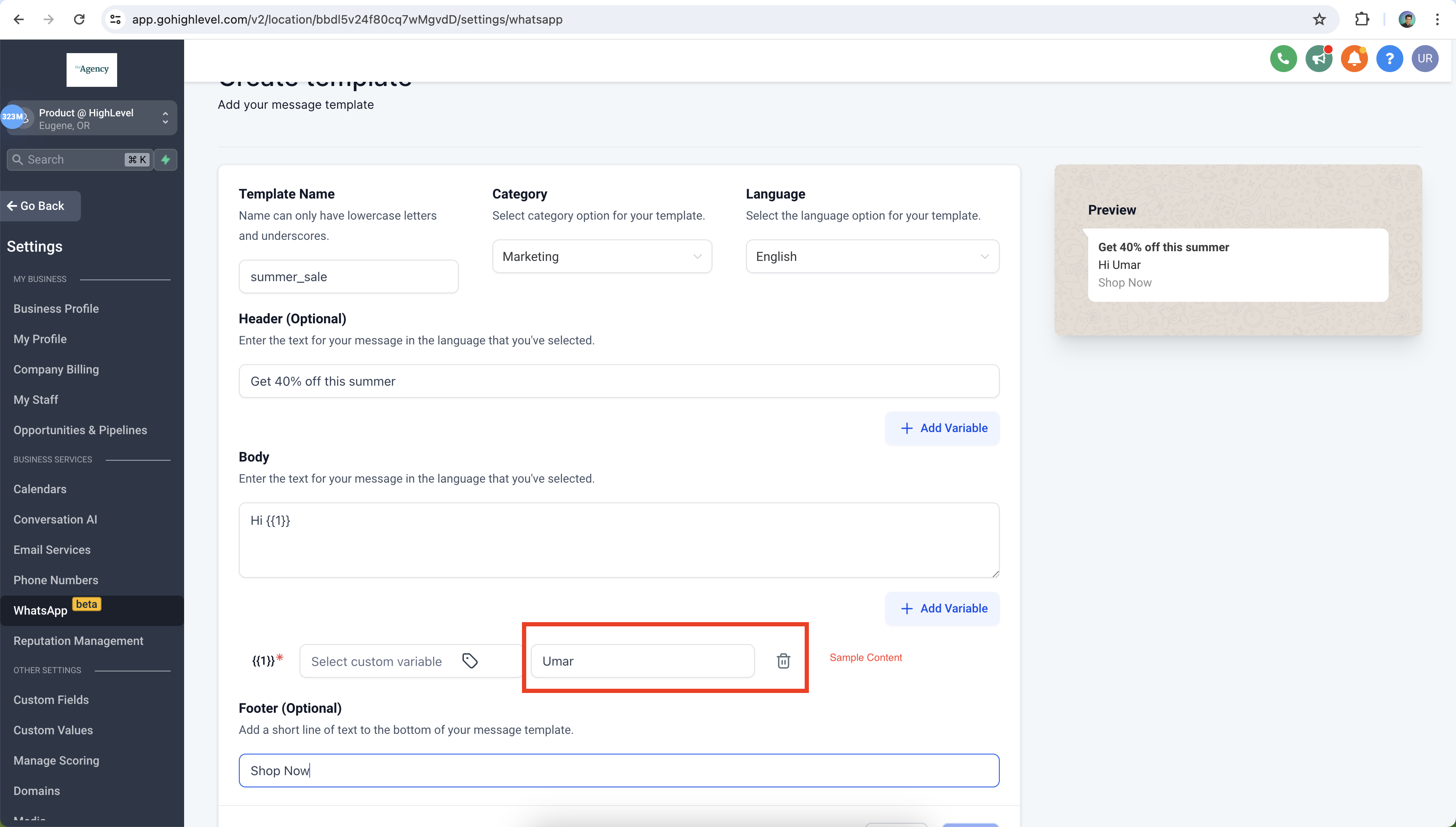Click the "Settings" sidebar heading
This screenshot has height=827, width=1456.
point(35,247)
